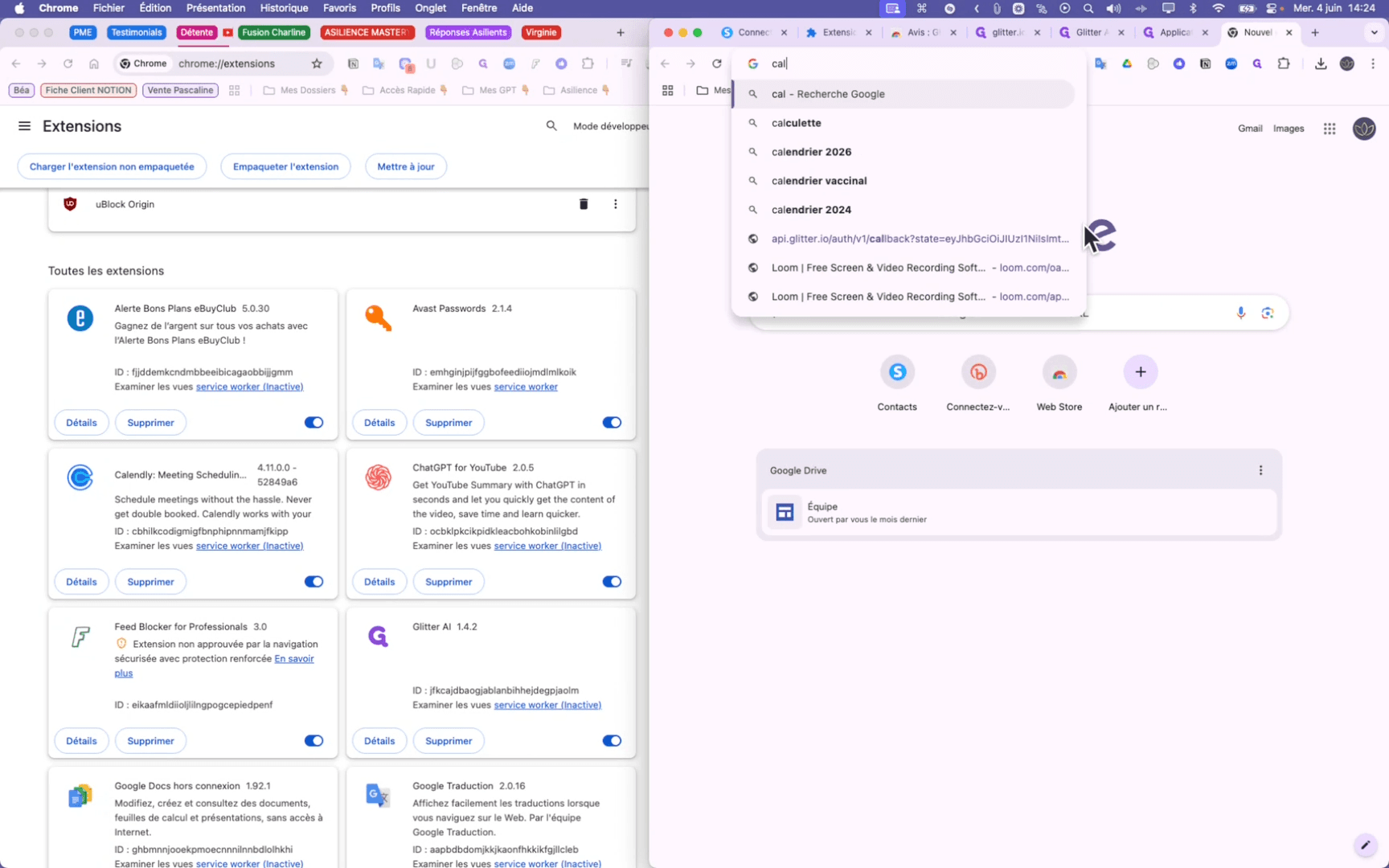Viewport: 1389px width, 868px height.
Task: Turn off Calendly extension toggle
Action: coord(313,582)
